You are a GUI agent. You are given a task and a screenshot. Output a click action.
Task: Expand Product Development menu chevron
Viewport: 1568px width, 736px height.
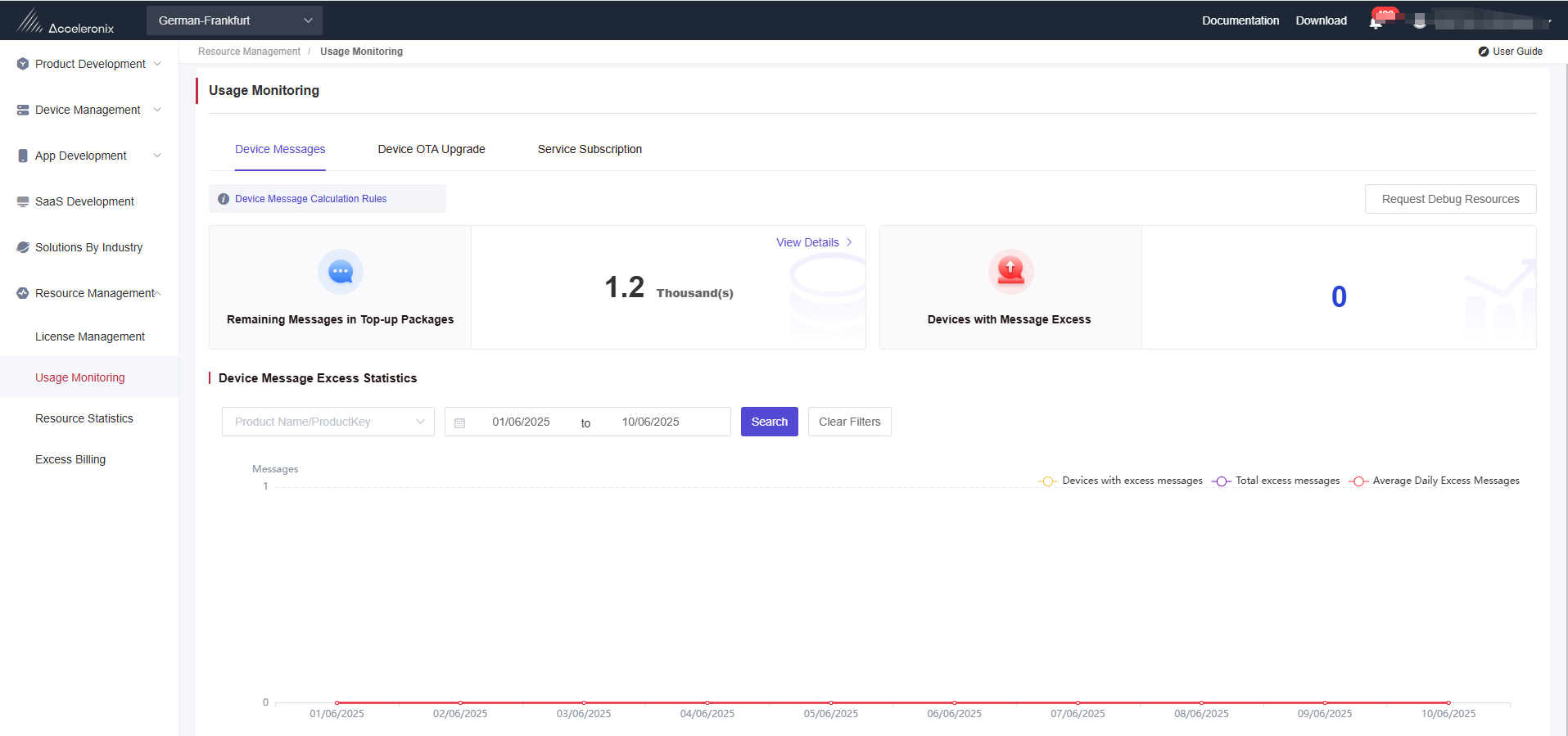pyautogui.click(x=157, y=64)
